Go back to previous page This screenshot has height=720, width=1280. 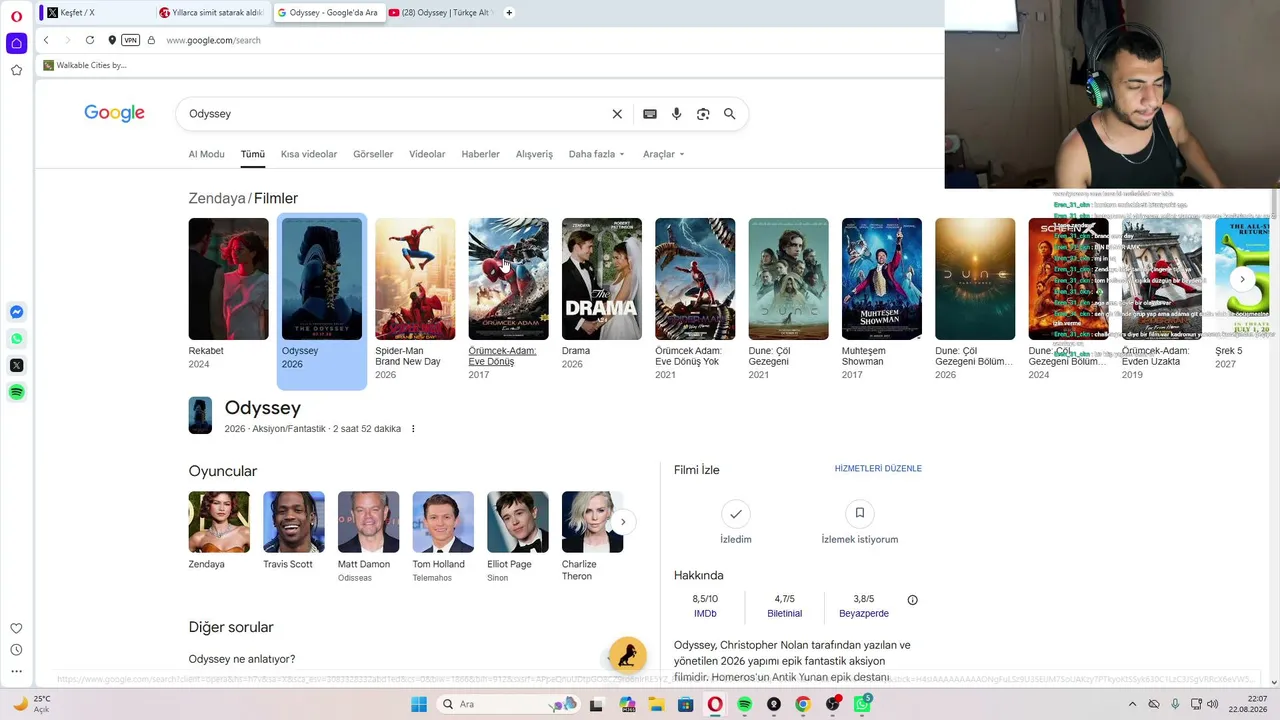pos(46,40)
